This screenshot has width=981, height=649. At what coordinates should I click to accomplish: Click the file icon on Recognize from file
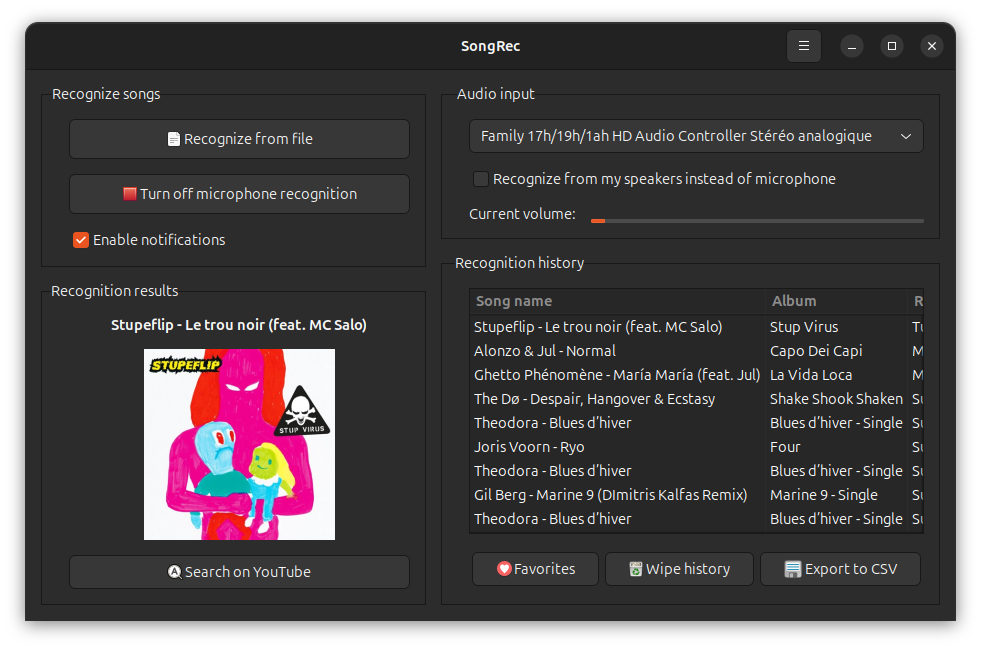coord(174,139)
